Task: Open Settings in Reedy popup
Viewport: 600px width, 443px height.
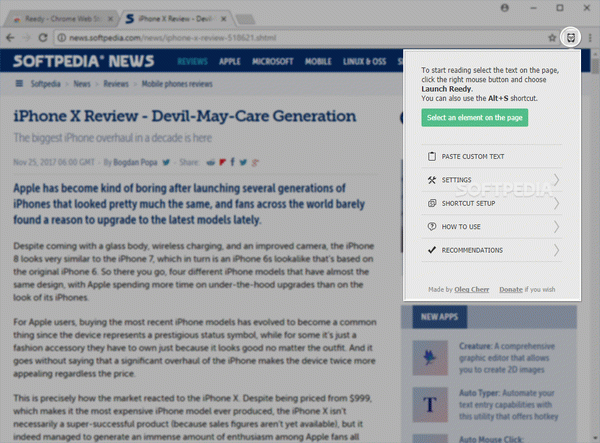Action: [492, 180]
